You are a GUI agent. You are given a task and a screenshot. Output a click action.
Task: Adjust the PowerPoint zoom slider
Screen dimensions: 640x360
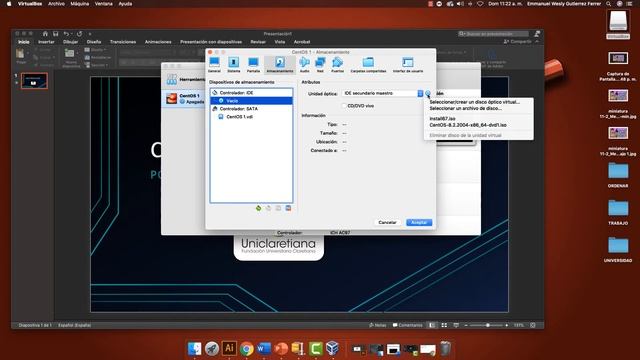487,325
